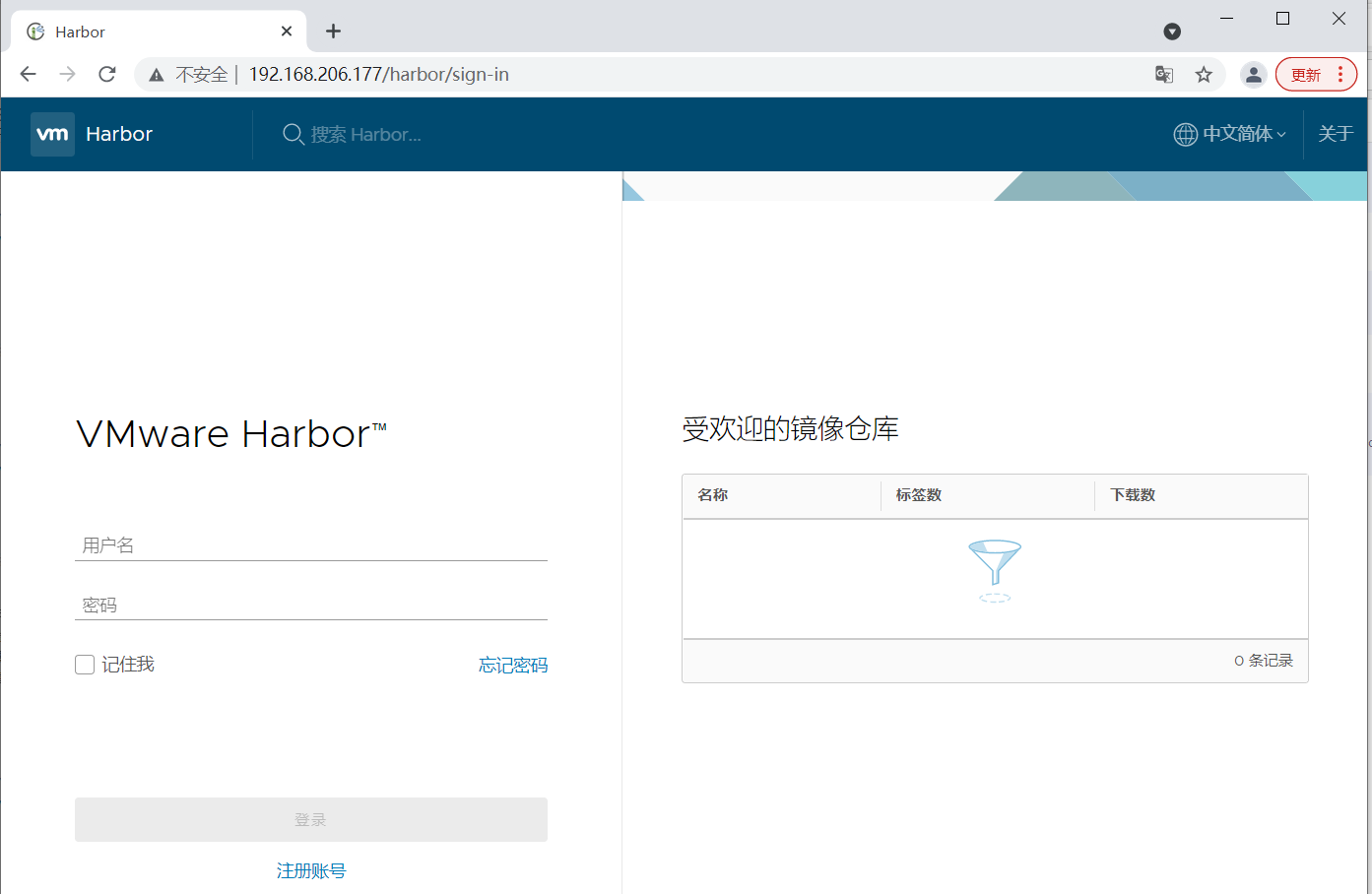This screenshot has height=894, width=1372.
Task: Click the 注册账号 sign-up link
Action: tap(311, 870)
